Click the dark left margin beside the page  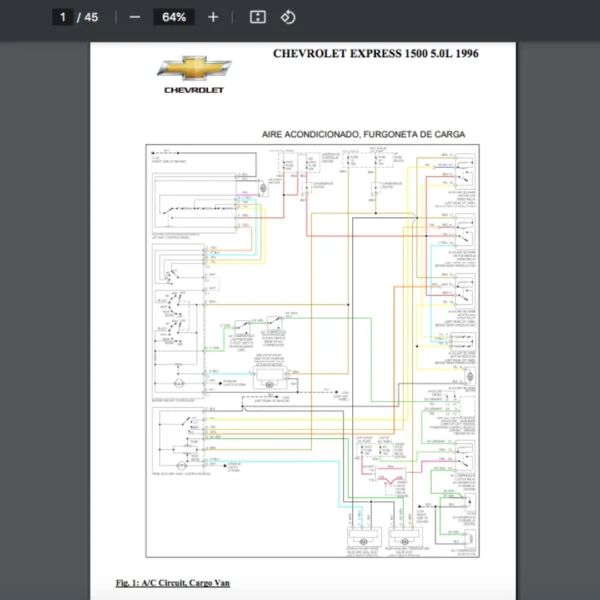coord(45,300)
